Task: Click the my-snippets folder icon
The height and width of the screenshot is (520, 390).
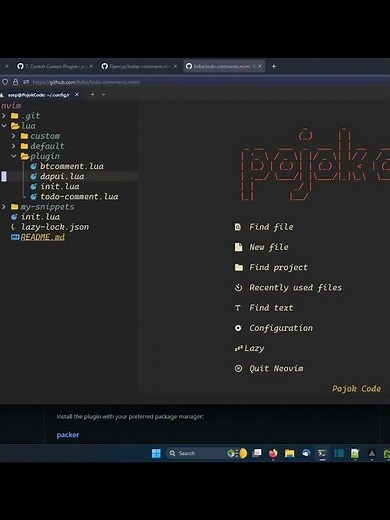Action: 15,207
